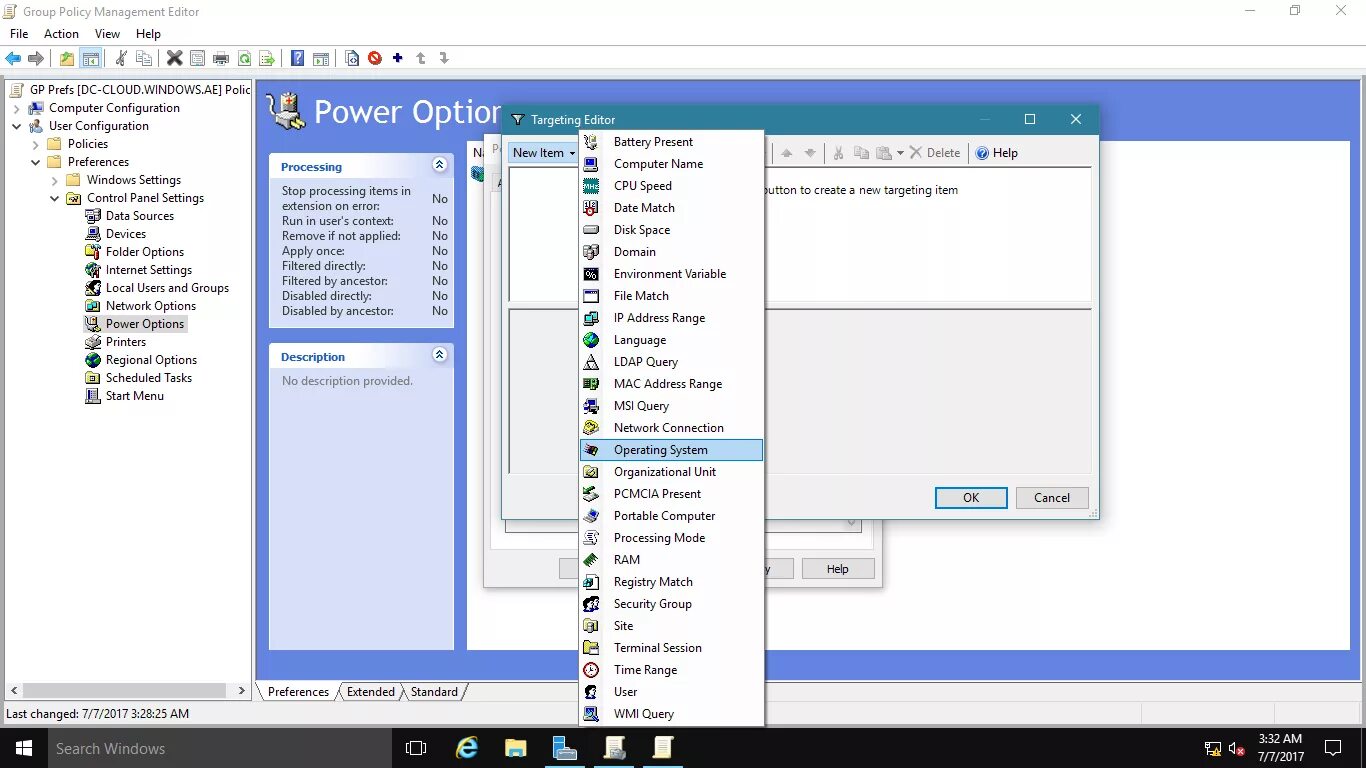The height and width of the screenshot is (768, 1366).
Task: Click Cancel in Targeting Editor
Action: click(x=1052, y=498)
